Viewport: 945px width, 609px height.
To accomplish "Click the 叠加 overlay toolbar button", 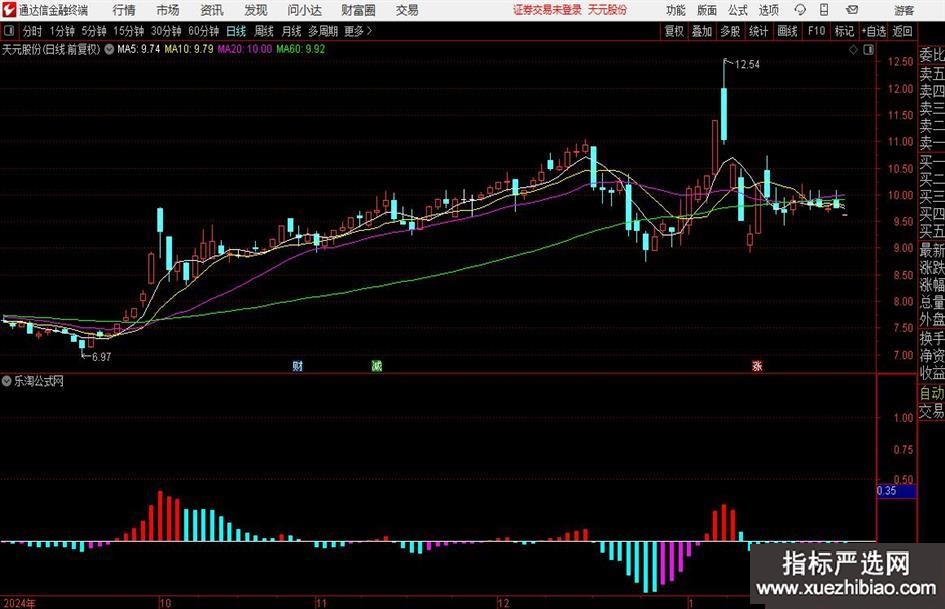I will coord(702,31).
